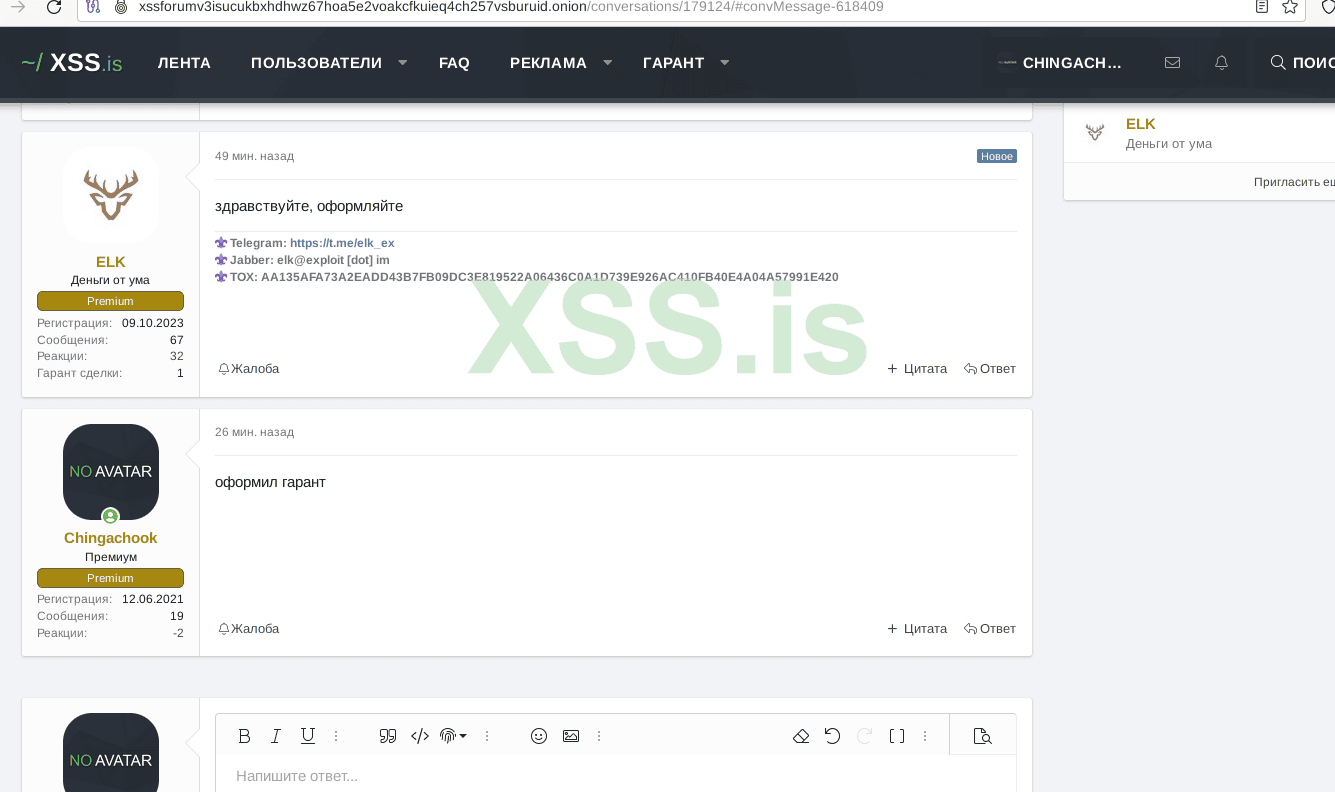Insert an image via the picture icon

pyautogui.click(x=571, y=736)
